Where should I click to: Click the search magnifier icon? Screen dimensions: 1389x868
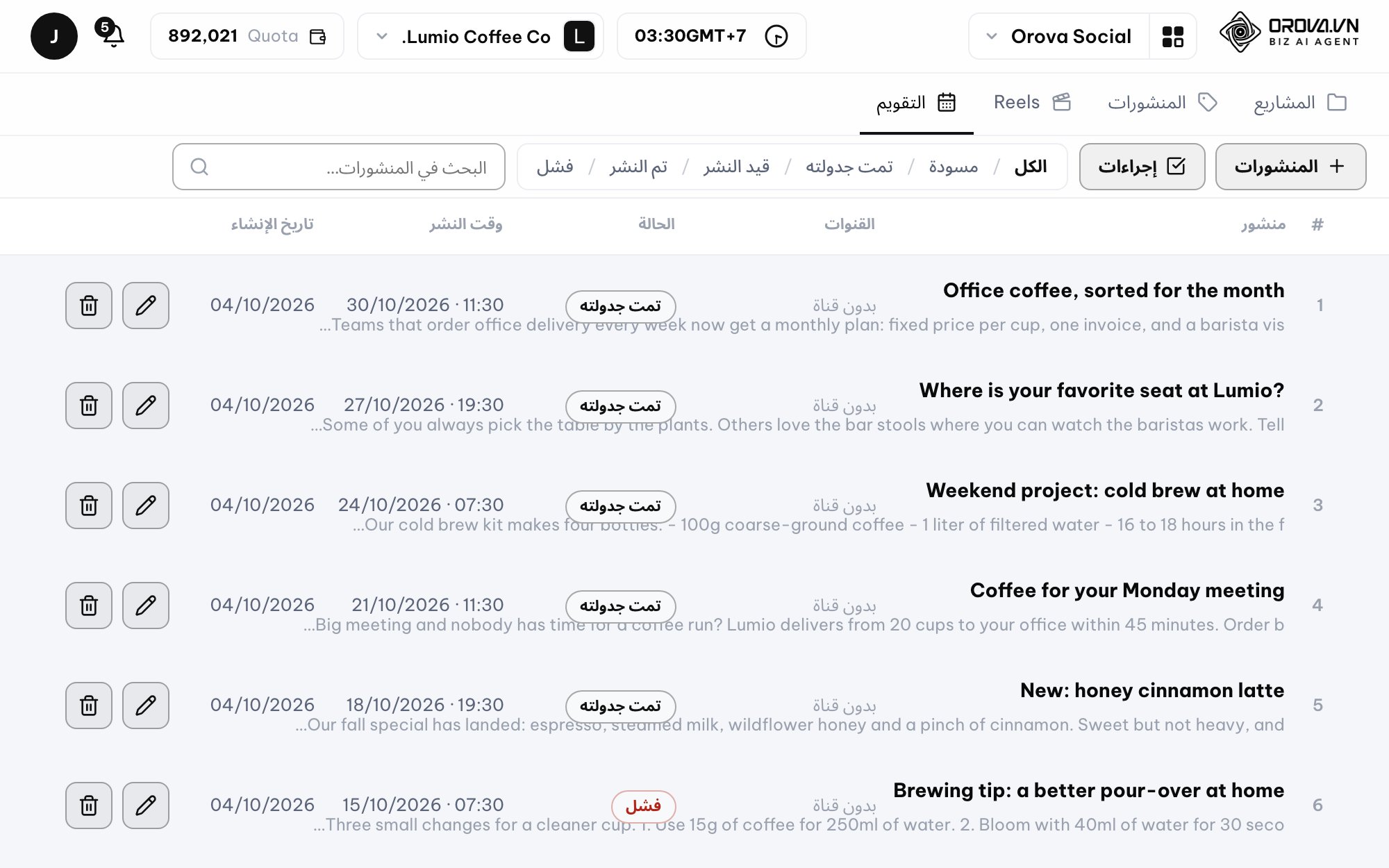click(x=199, y=167)
